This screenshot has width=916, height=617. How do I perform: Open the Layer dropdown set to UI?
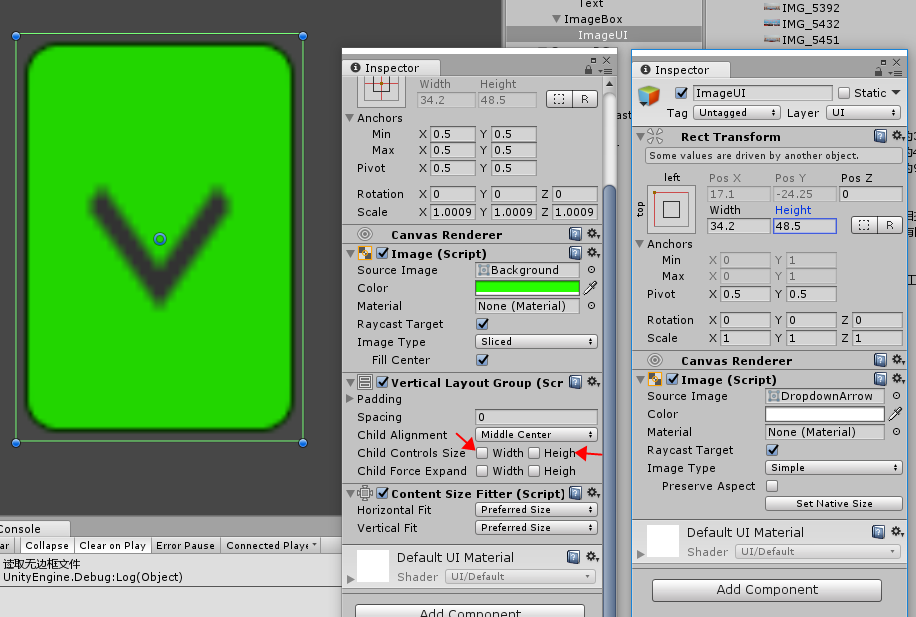coord(862,112)
